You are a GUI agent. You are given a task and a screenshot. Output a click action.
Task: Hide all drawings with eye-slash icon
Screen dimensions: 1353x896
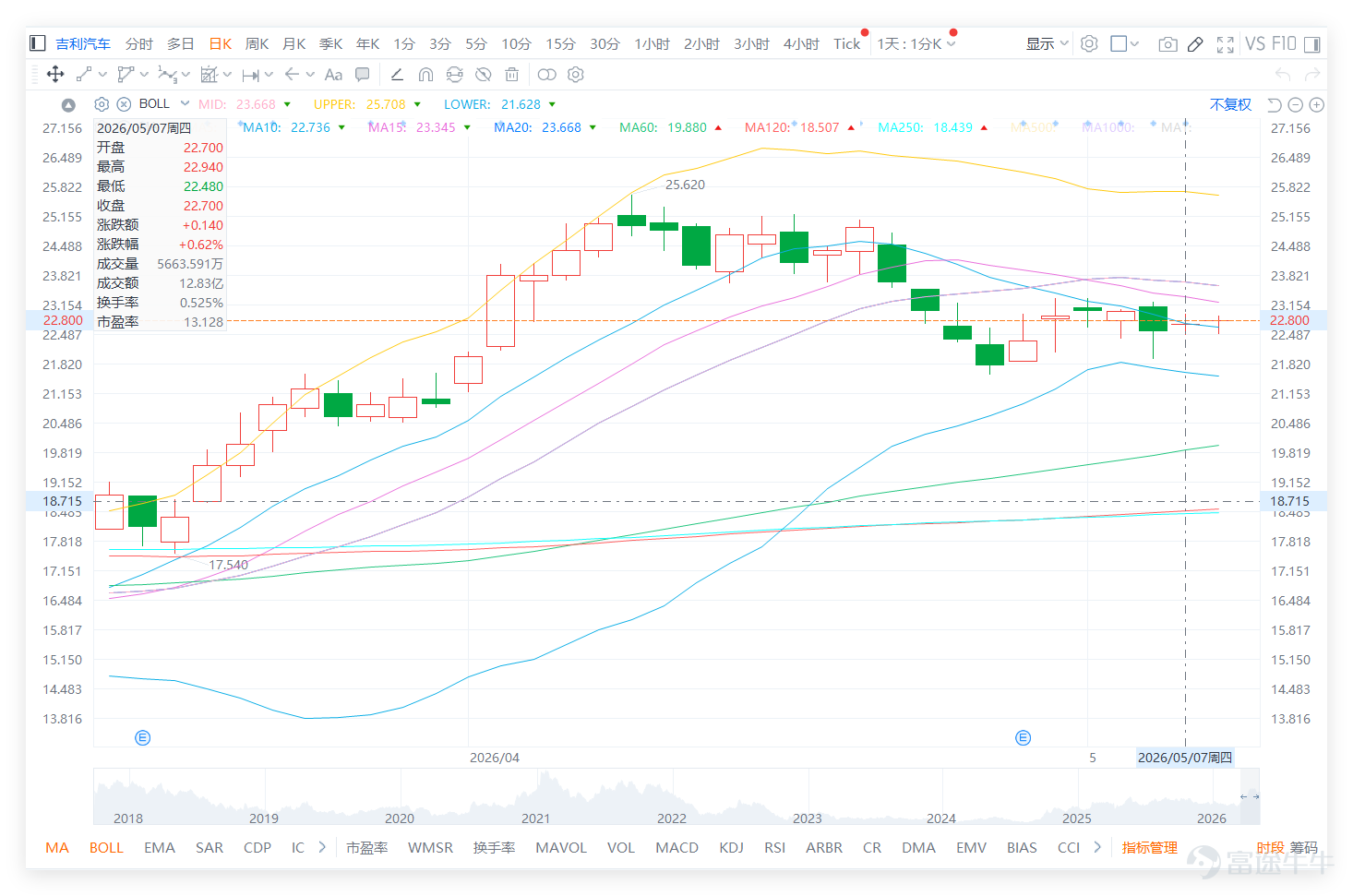[x=483, y=75]
